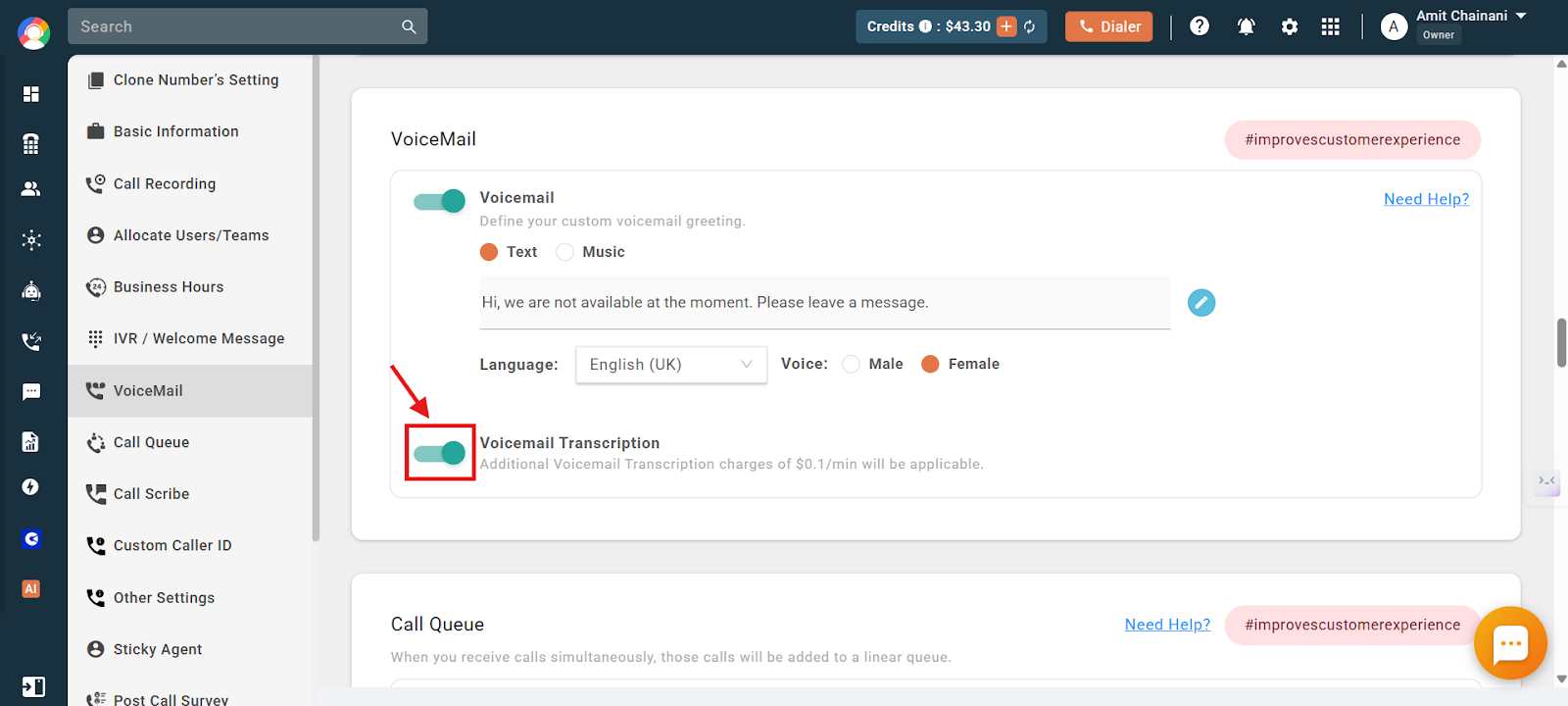Open Need Help link in VoiceMail card
Viewport: 1568px width, 706px height.
click(1426, 199)
